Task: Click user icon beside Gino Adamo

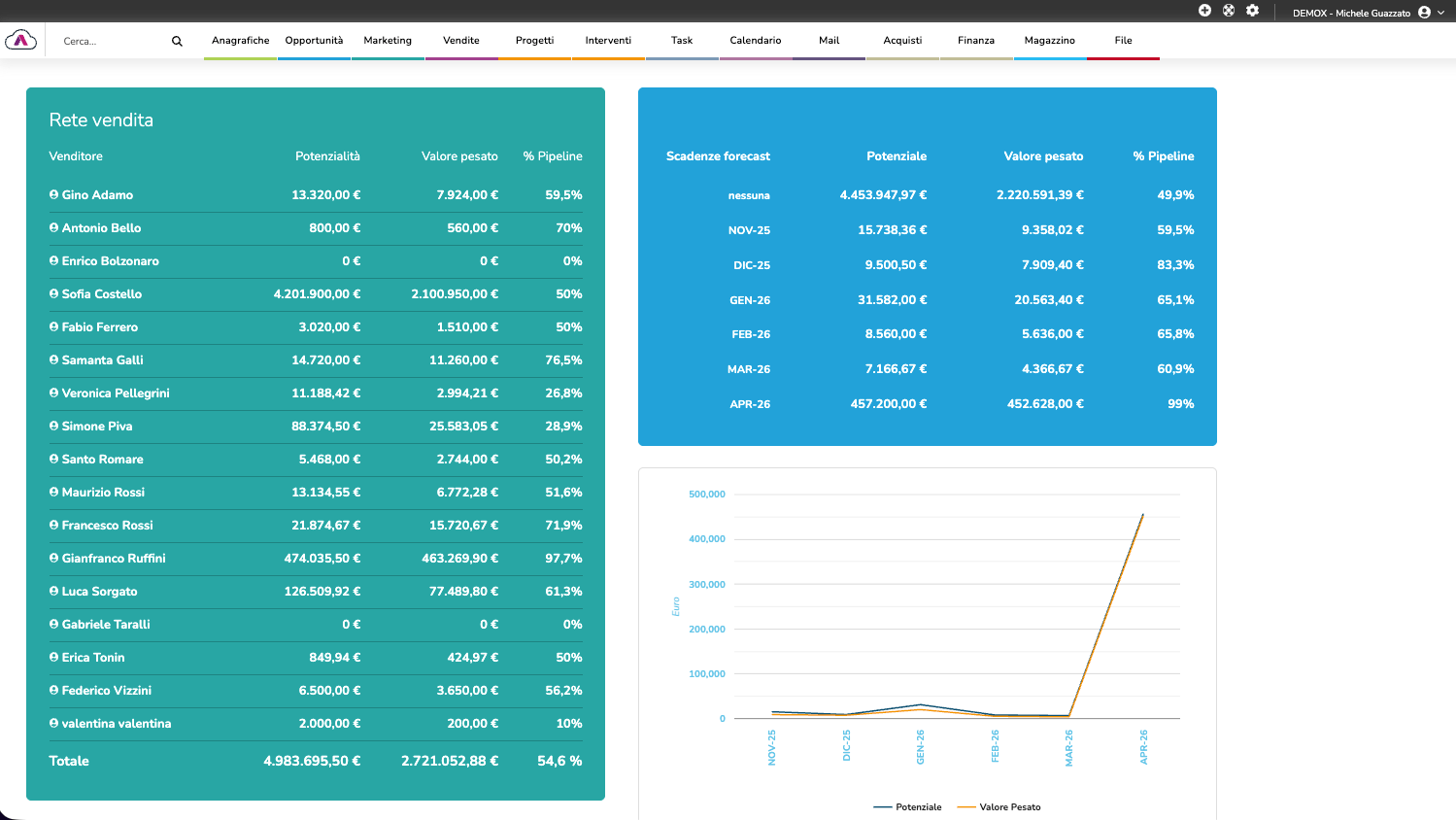Action: (x=54, y=194)
